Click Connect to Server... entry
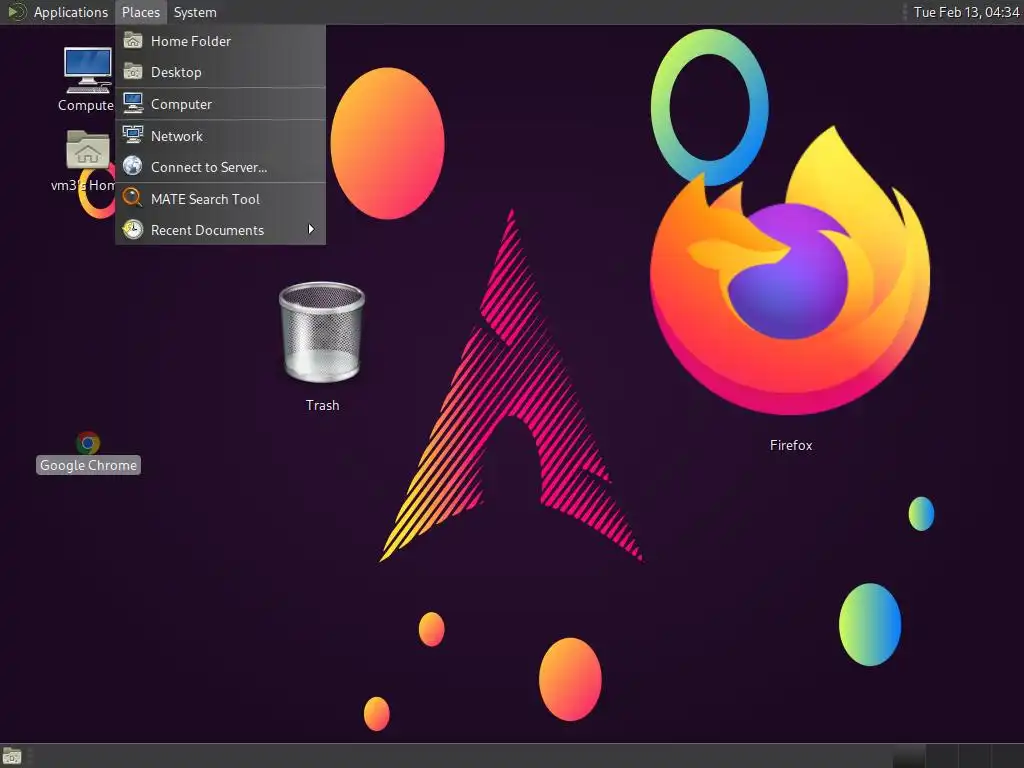This screenshot has width=1024, height=768. pyautogui.click(x=221, y=167)
